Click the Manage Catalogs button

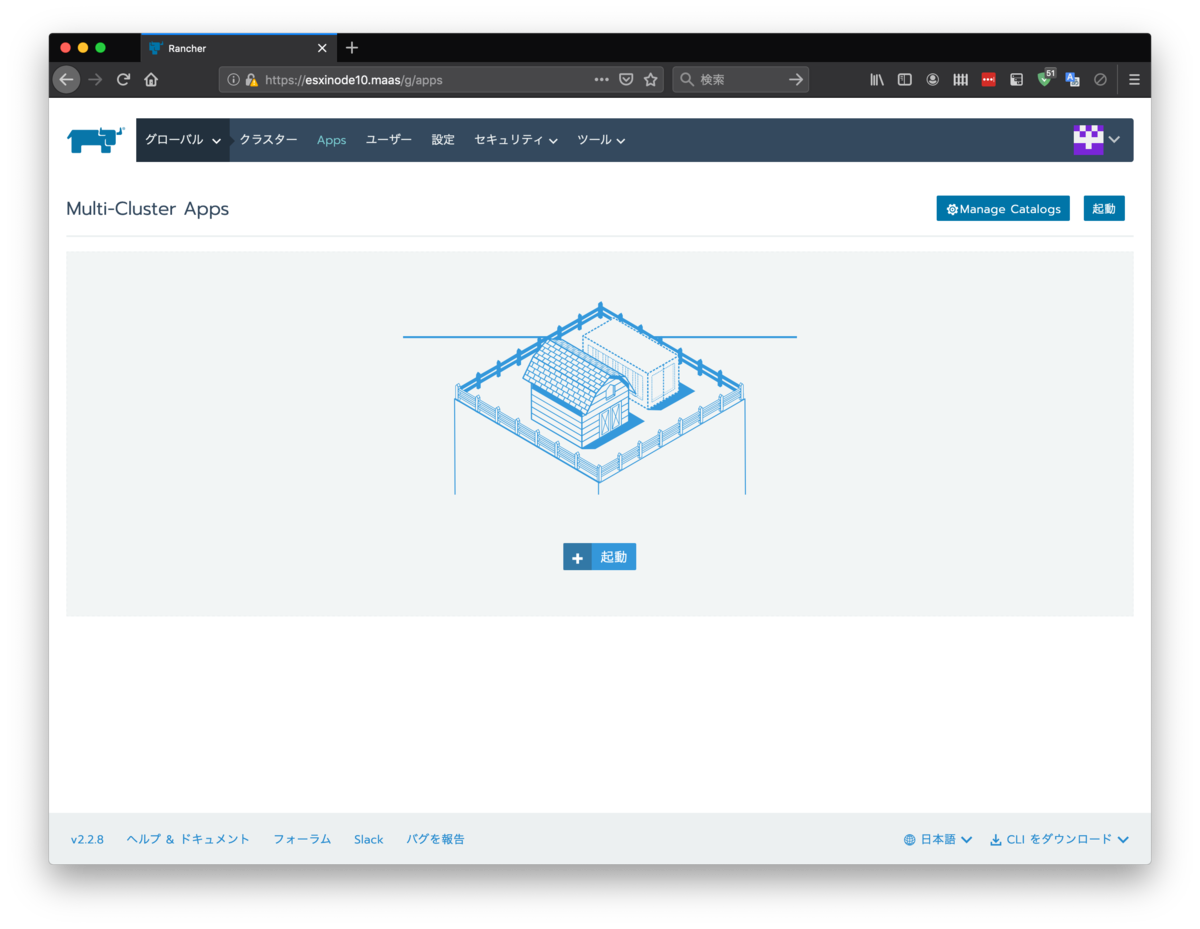click(x=1002, y=208)
